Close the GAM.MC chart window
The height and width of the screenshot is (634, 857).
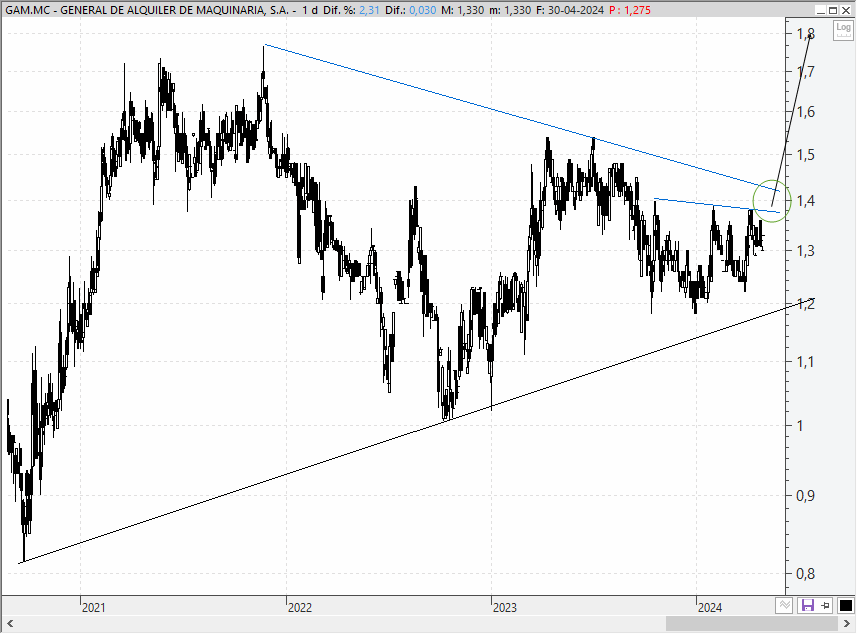846,10
